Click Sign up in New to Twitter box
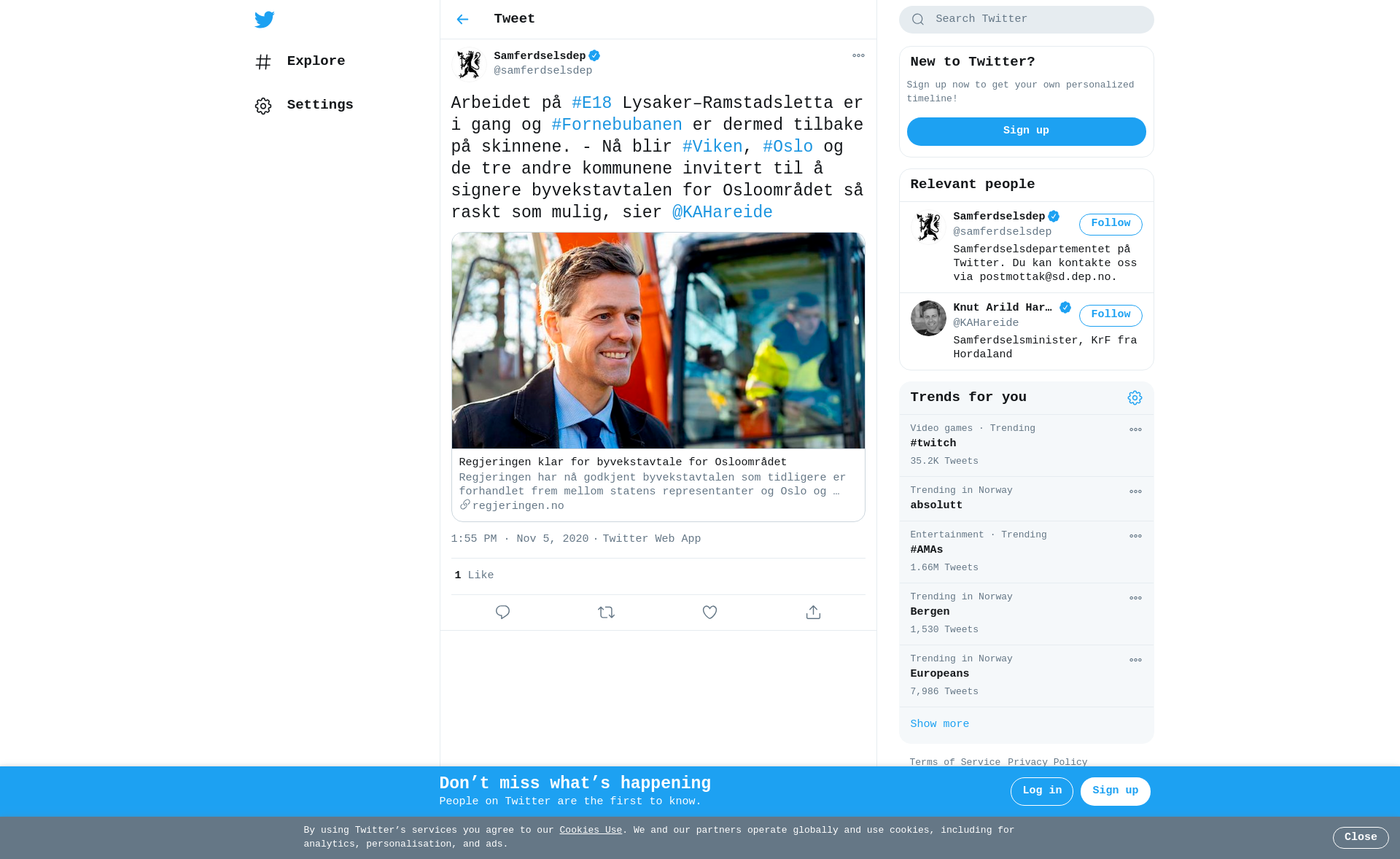 [1026, 131]
